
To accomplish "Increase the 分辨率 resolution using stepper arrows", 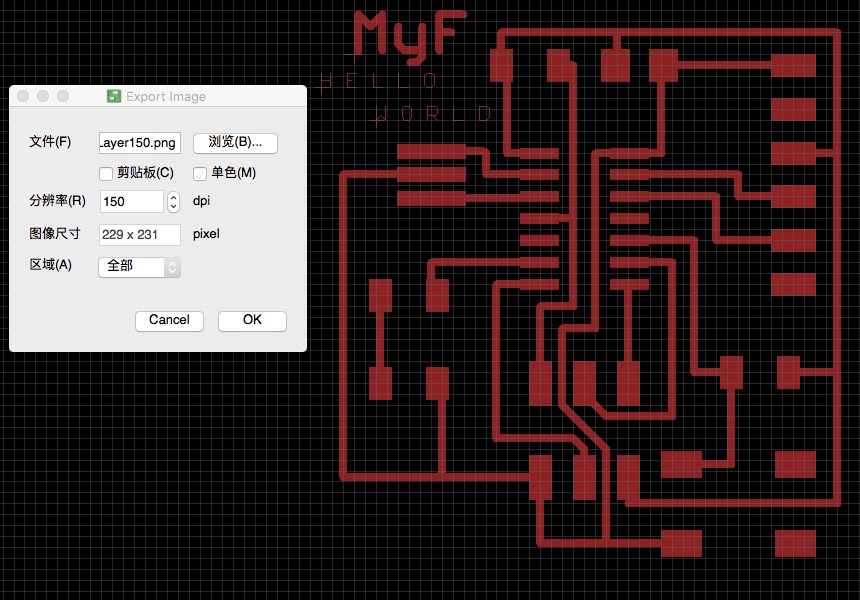I will [173, 197].
